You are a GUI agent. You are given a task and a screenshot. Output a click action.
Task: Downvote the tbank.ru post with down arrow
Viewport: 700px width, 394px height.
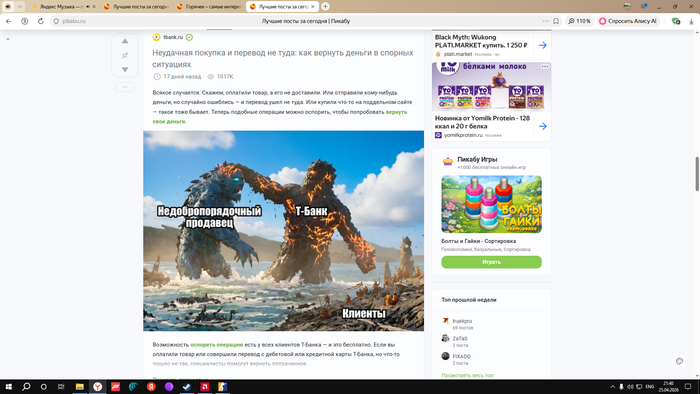pyautogui.click(x=125, y=70)
